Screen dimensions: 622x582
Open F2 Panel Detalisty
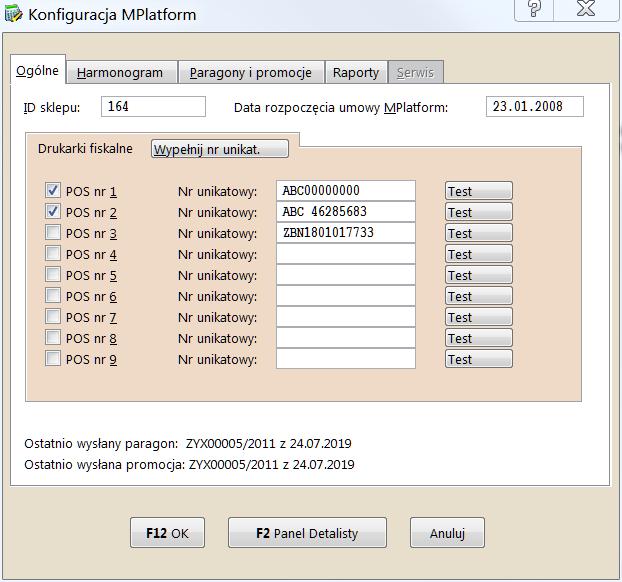pyautogui.click(x=307, y=533)
